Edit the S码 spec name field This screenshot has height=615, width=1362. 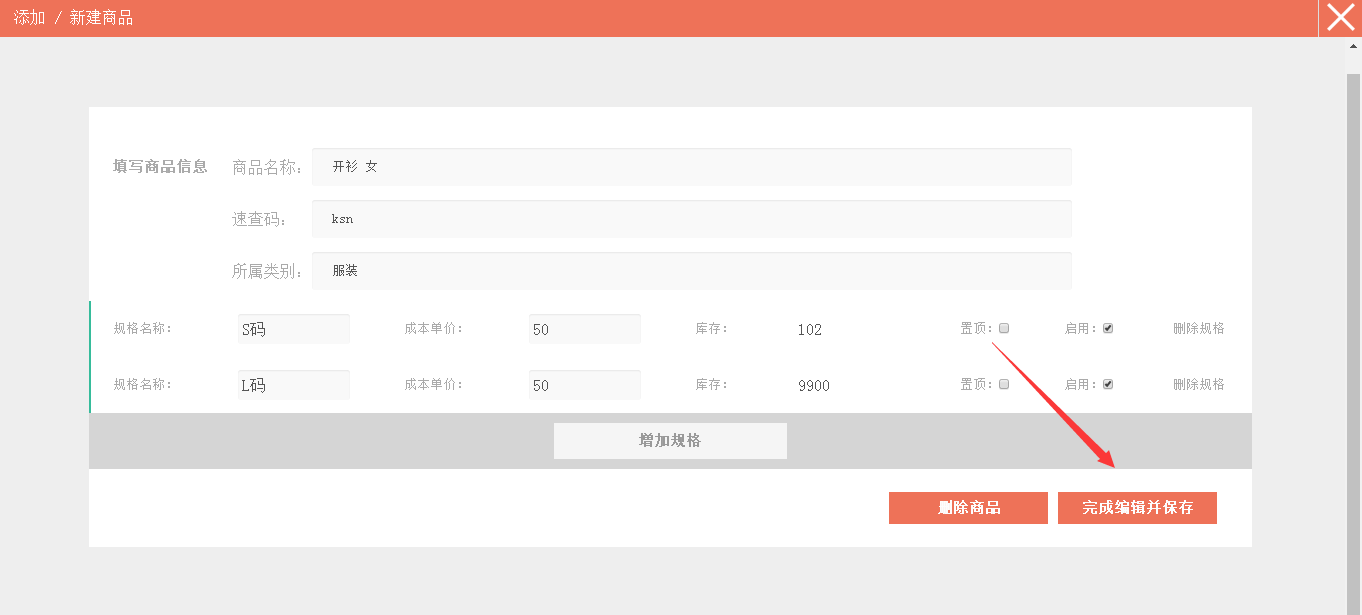[x=294, y=329]
